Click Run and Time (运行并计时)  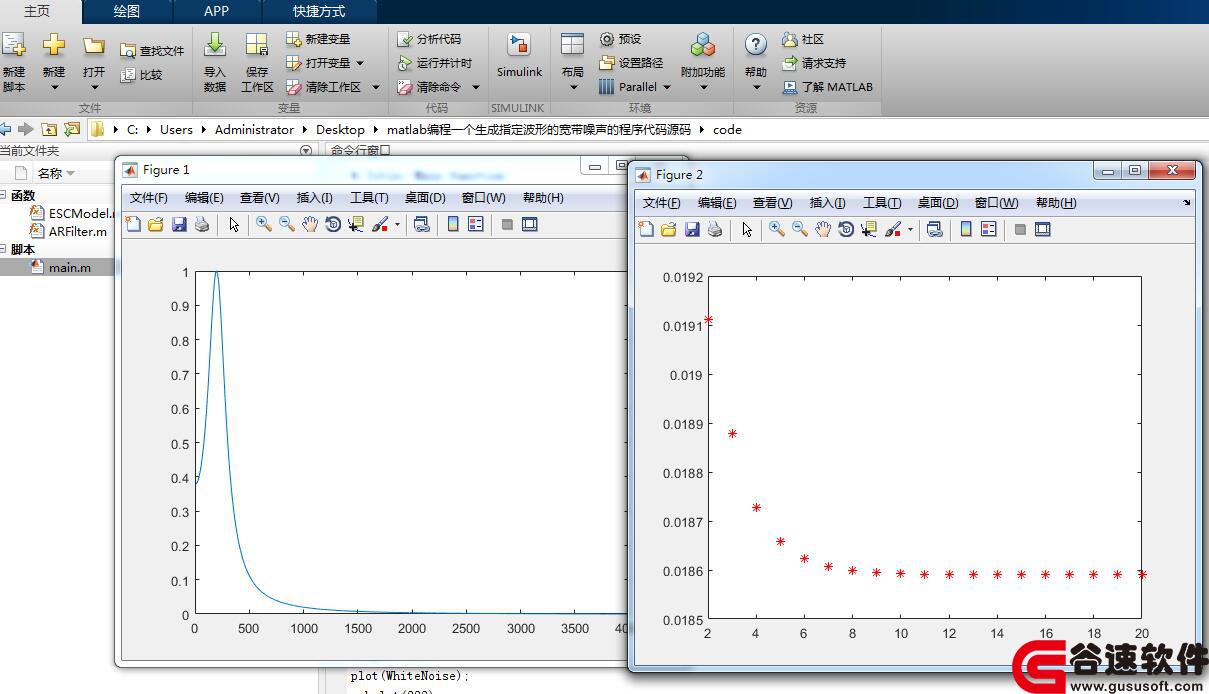(434, 63)
